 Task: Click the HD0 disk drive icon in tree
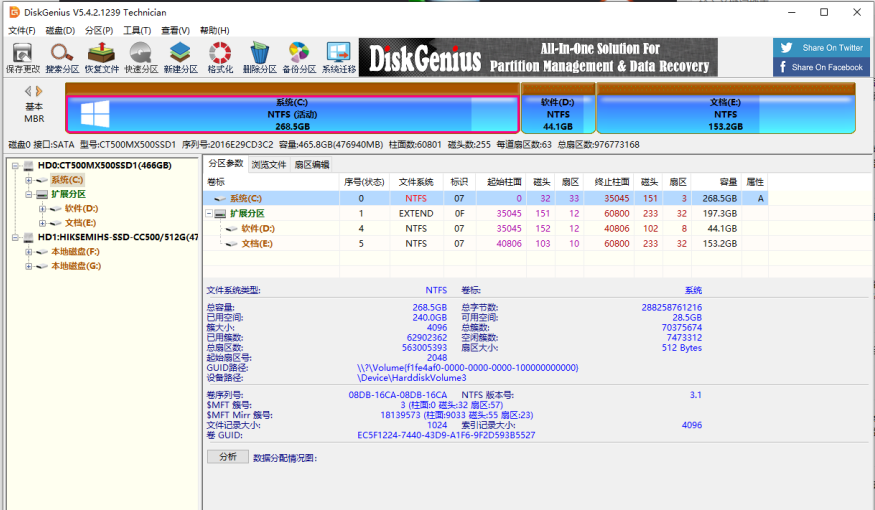28,166
